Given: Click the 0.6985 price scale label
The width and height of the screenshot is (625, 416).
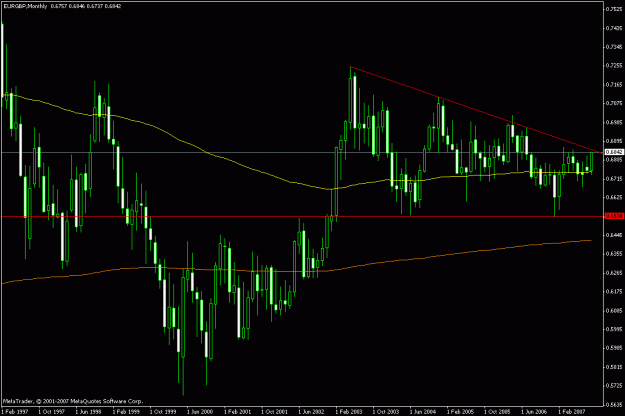Looking at the screenshot, I should (614, 122).
